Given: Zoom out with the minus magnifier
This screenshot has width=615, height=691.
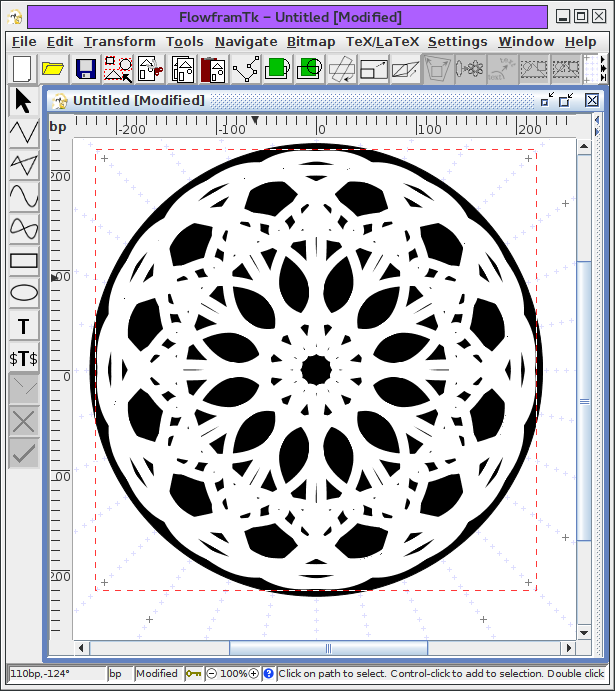Looking at the screenshot, I should pos(212,673).
